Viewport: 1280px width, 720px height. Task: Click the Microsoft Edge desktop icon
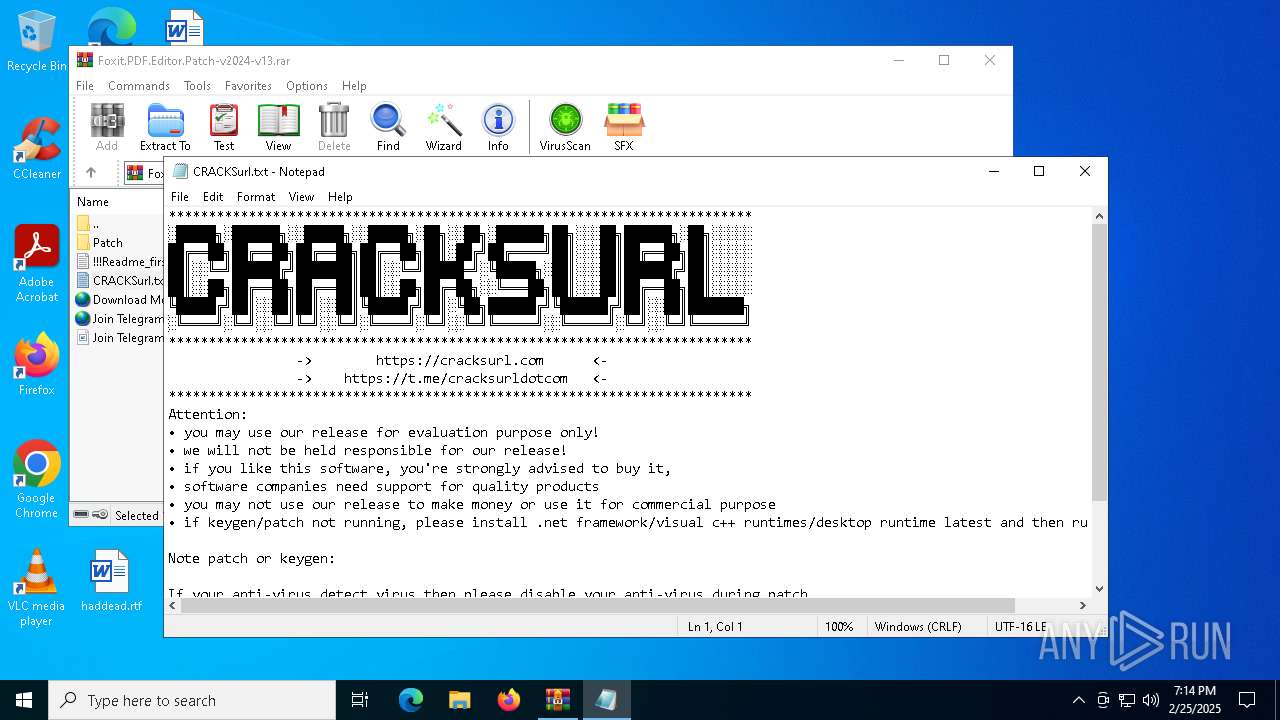coord(112,26)
